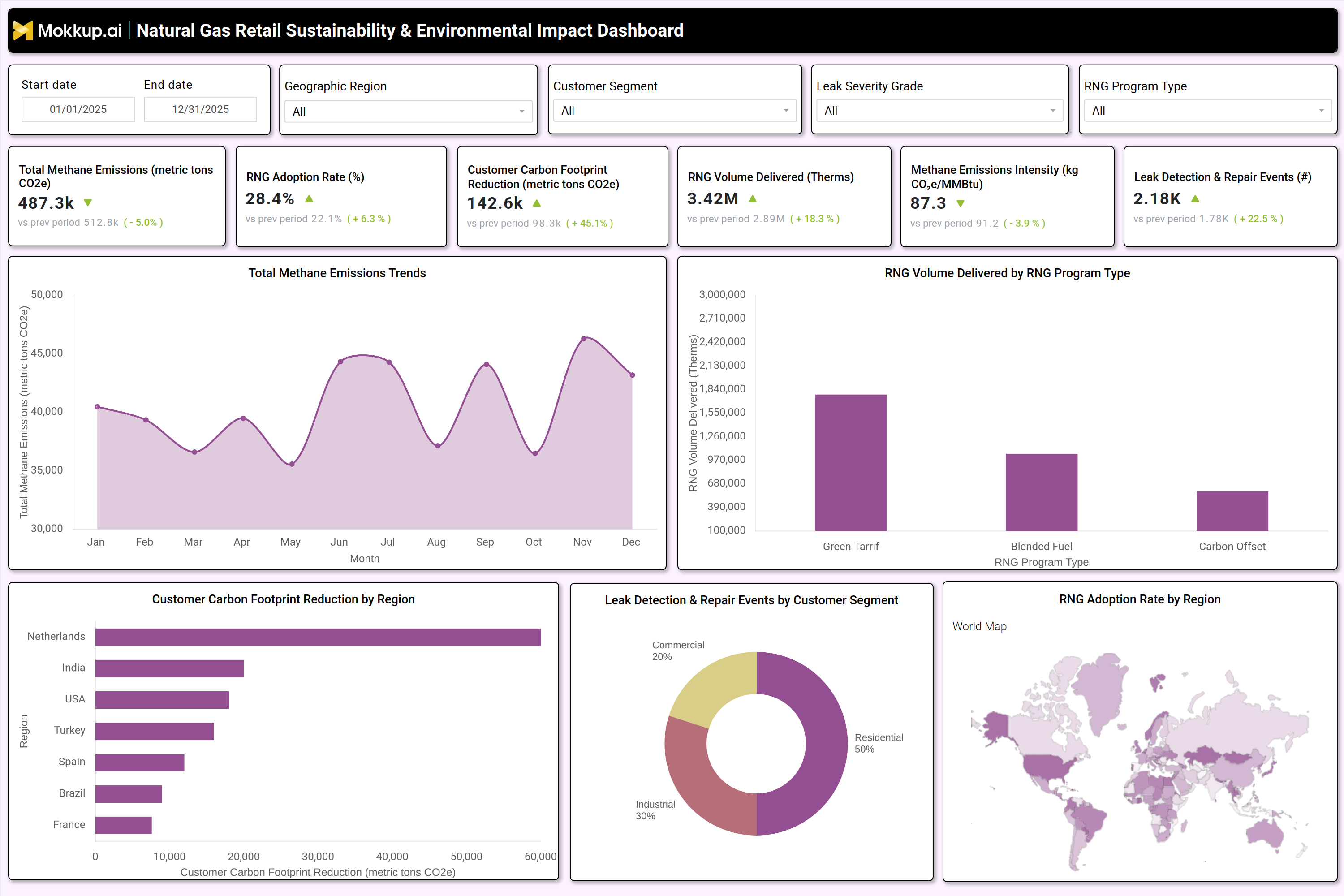Click the 'Total Methane Emissions Trends' chart title
This screenshot has width=1344, height=896.
click(337, 273)
